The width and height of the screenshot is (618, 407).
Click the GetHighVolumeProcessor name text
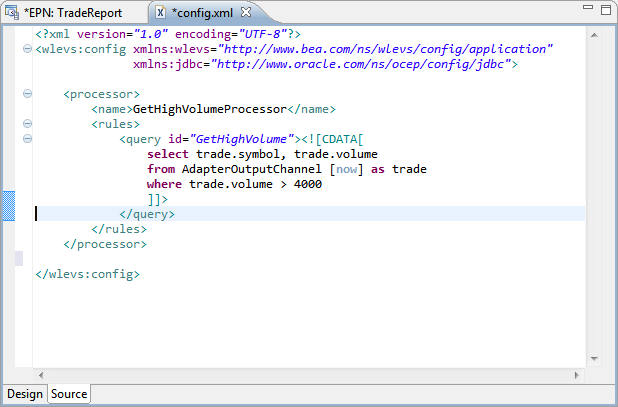pyautogui.click(x=210, y=109)
